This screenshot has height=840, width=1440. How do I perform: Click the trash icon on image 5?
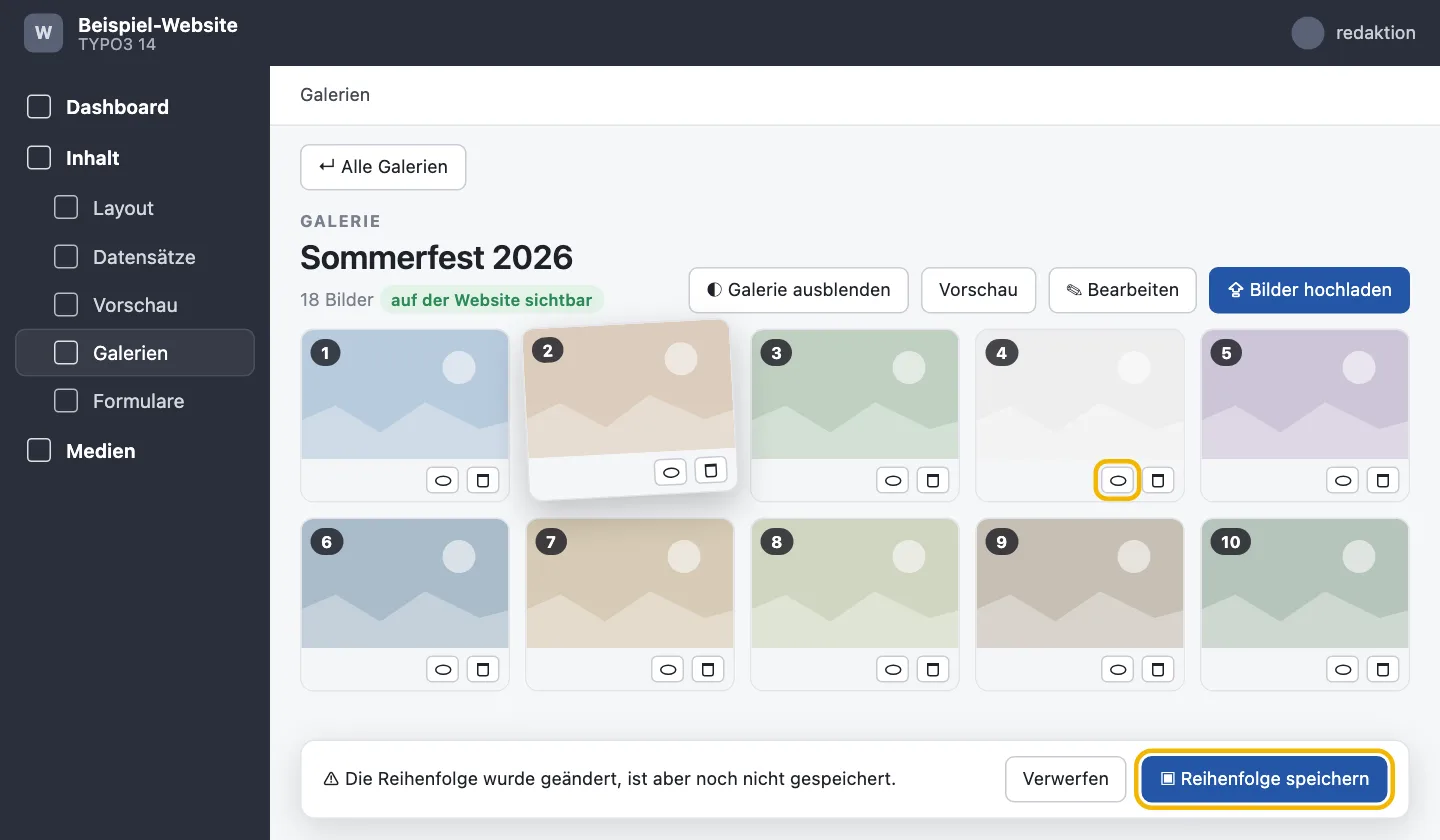1383,481
